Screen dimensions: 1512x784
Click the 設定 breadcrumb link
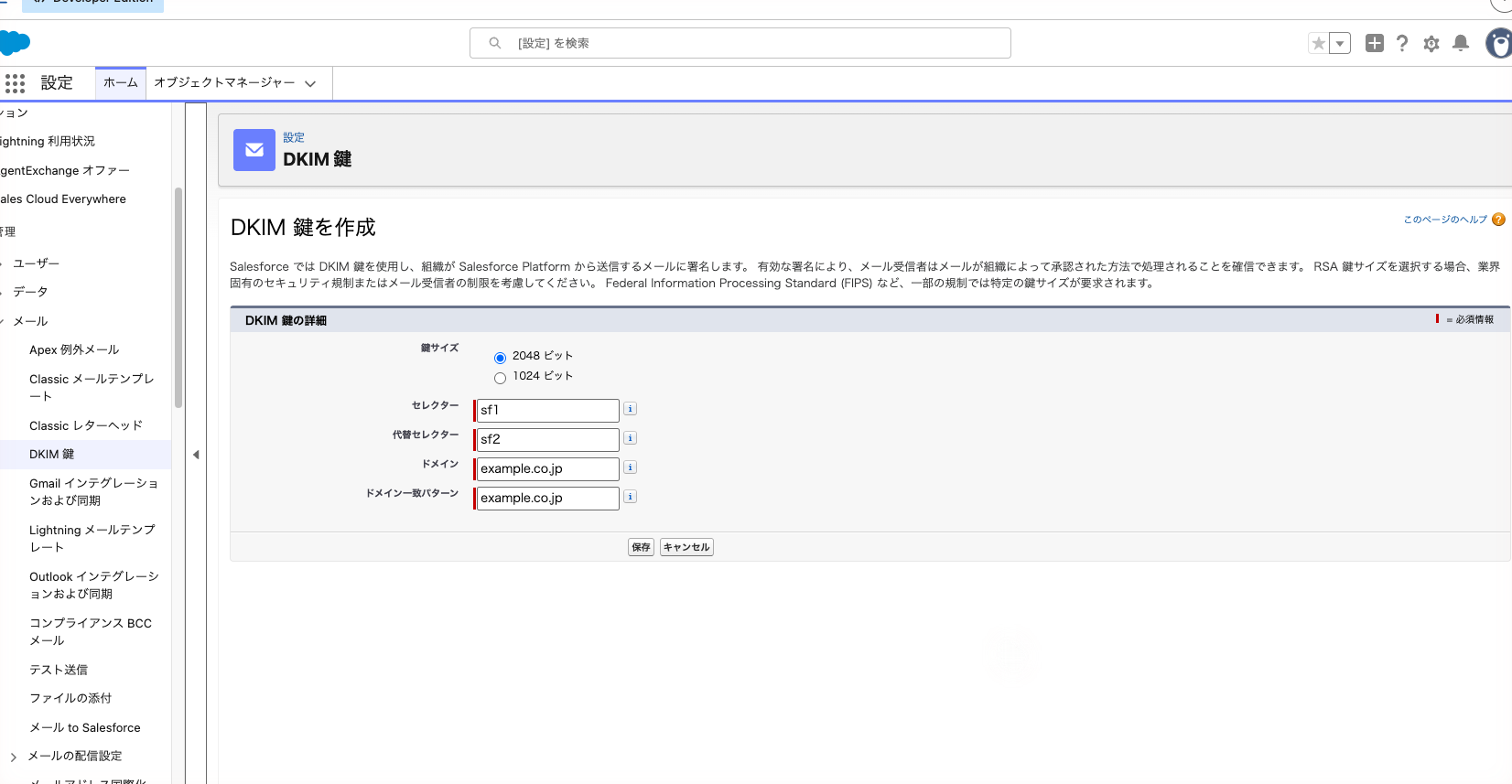[294, 138]
